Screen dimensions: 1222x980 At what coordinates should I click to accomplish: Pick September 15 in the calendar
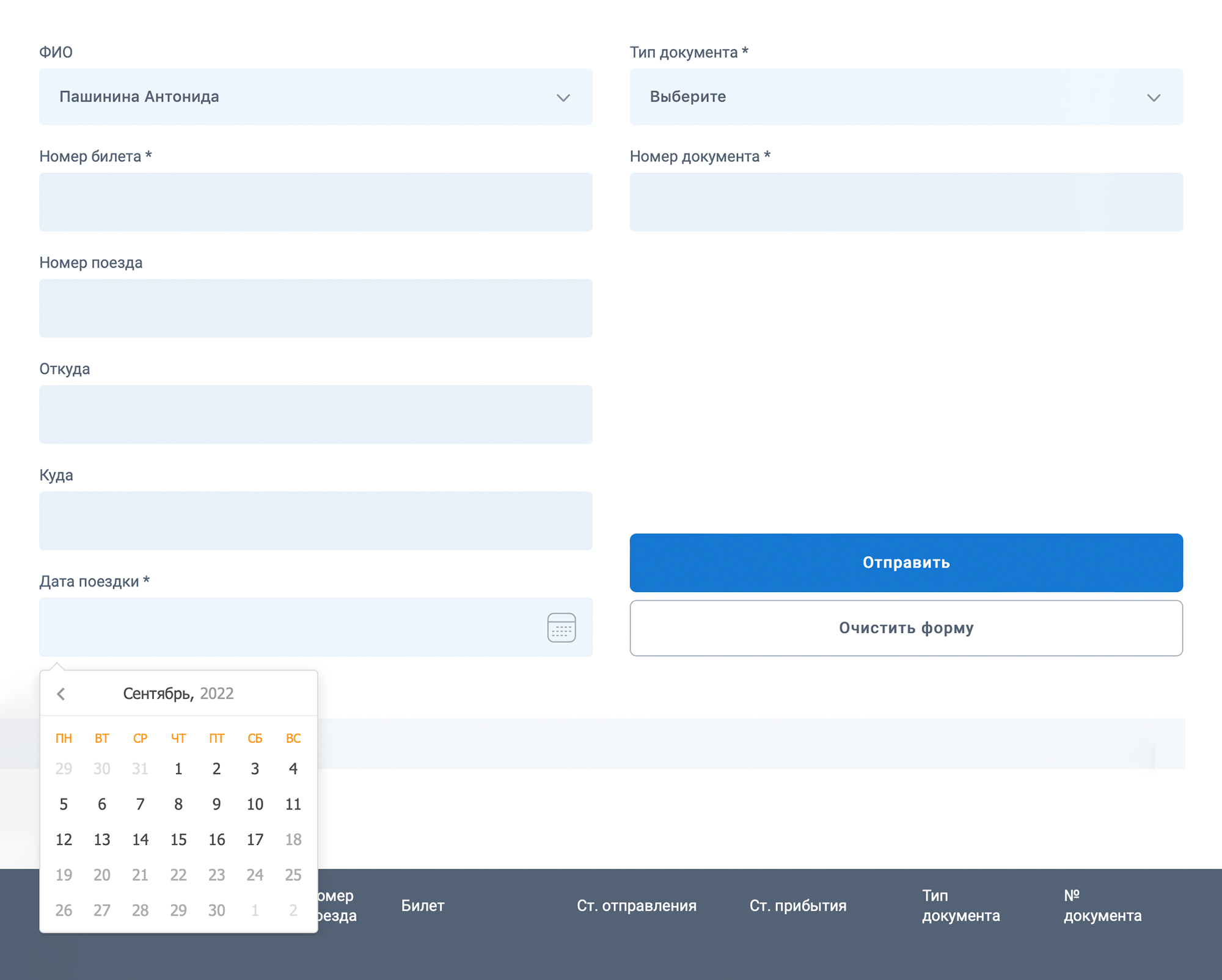coord(178,839)
